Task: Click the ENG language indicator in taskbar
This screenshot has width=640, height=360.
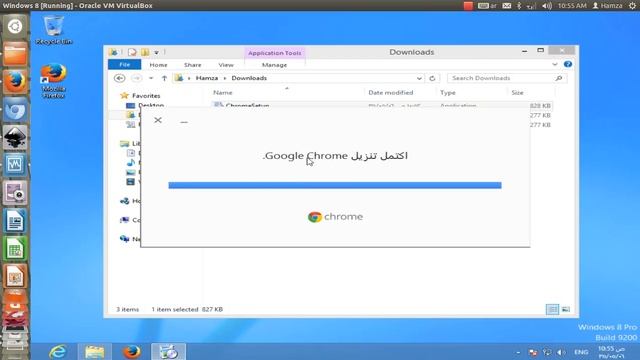Action: click(x=581, y=352)
